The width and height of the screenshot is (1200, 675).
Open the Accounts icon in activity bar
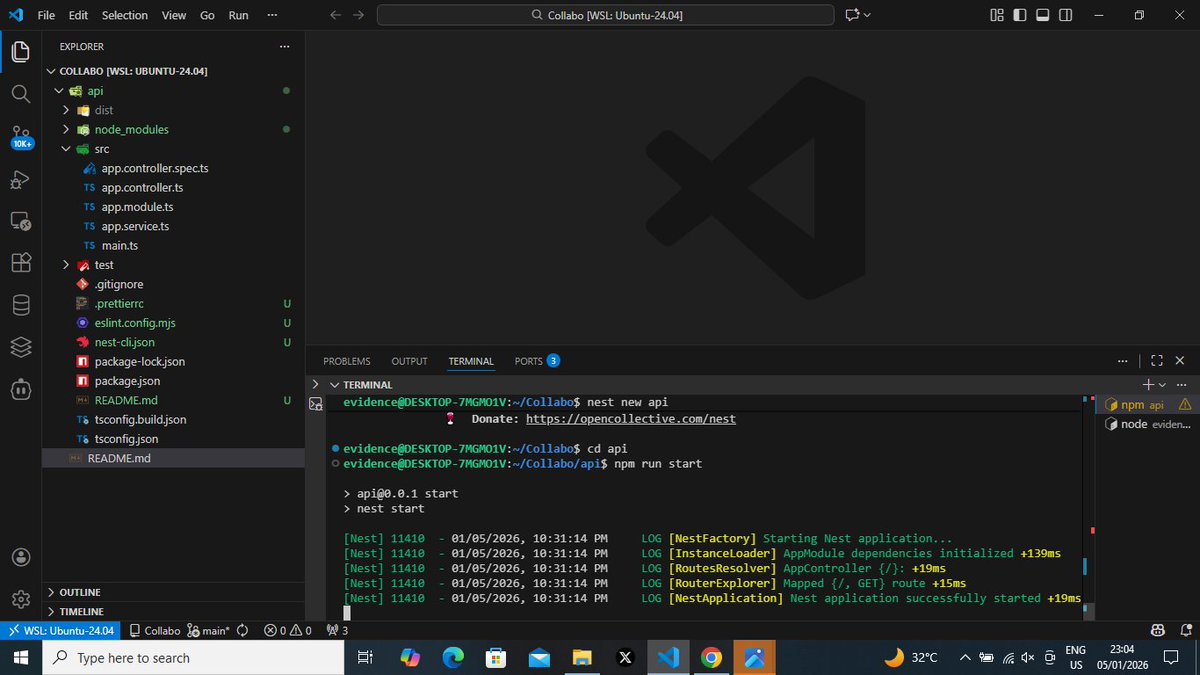(21, 557)
